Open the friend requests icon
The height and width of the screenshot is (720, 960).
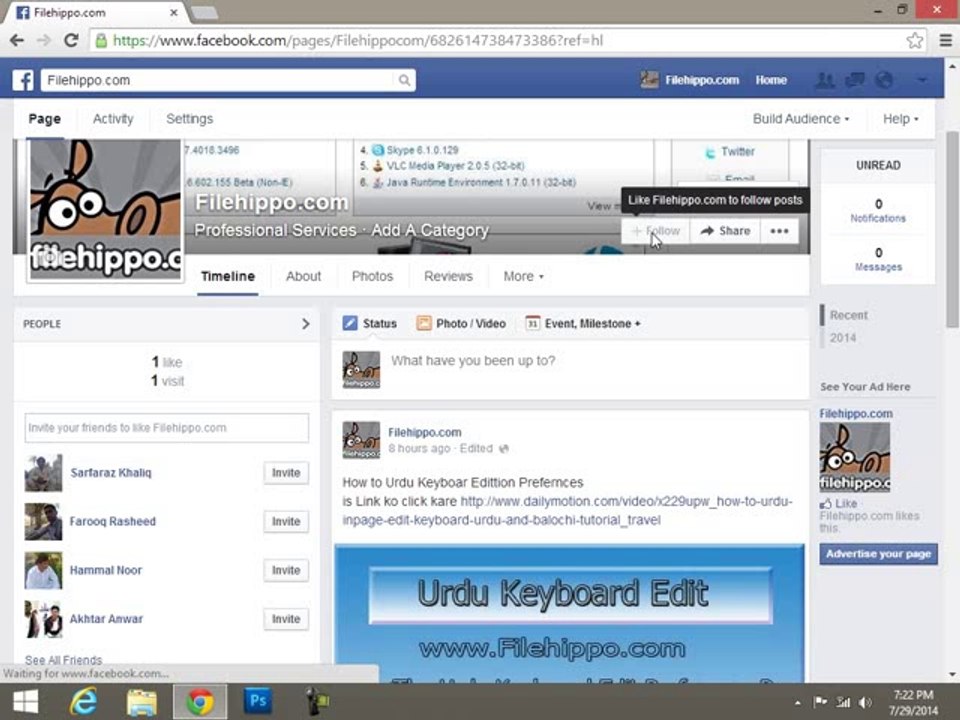click(x=825, y=80)
